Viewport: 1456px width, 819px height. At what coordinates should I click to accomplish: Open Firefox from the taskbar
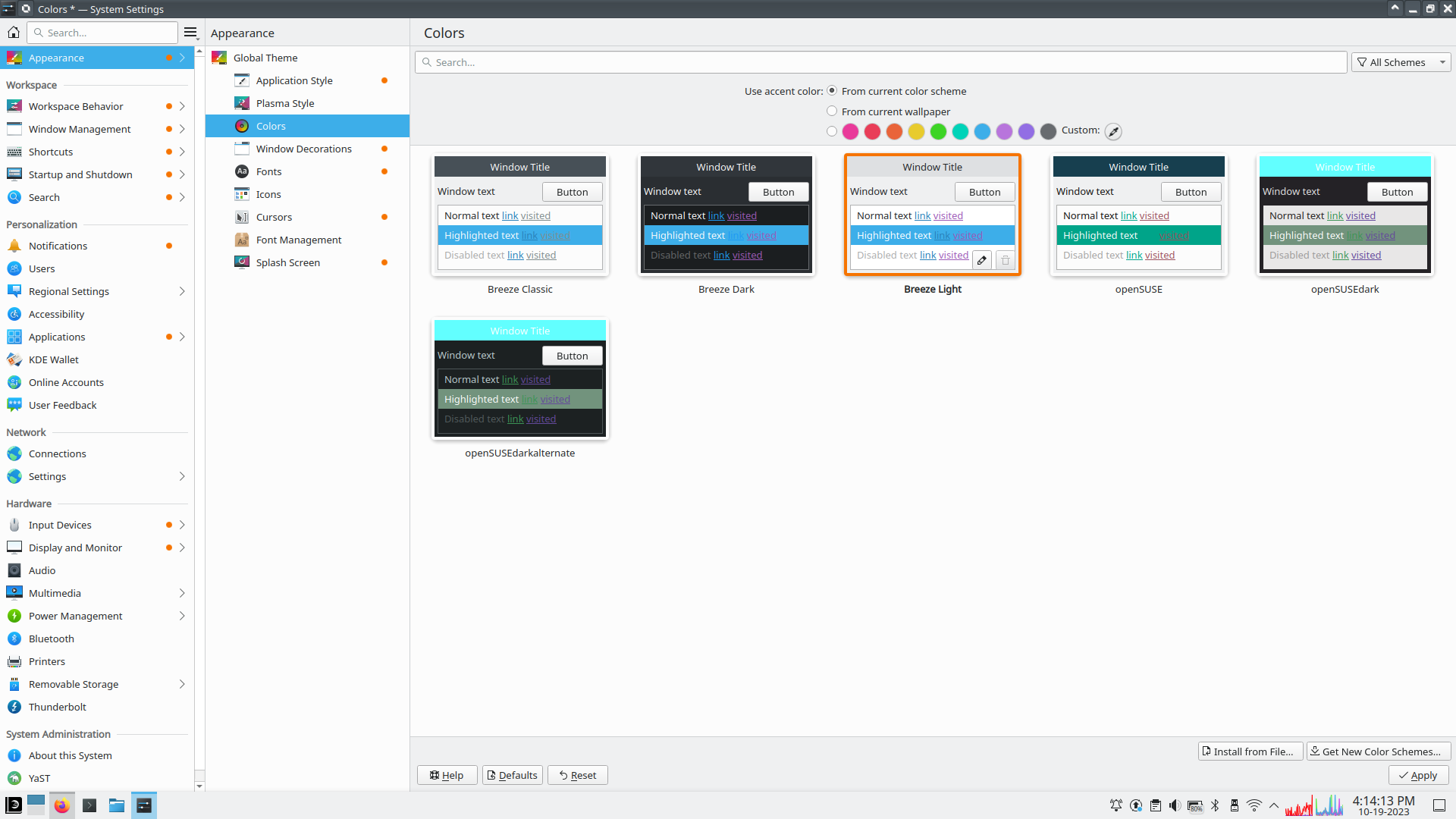click(62, 805)
